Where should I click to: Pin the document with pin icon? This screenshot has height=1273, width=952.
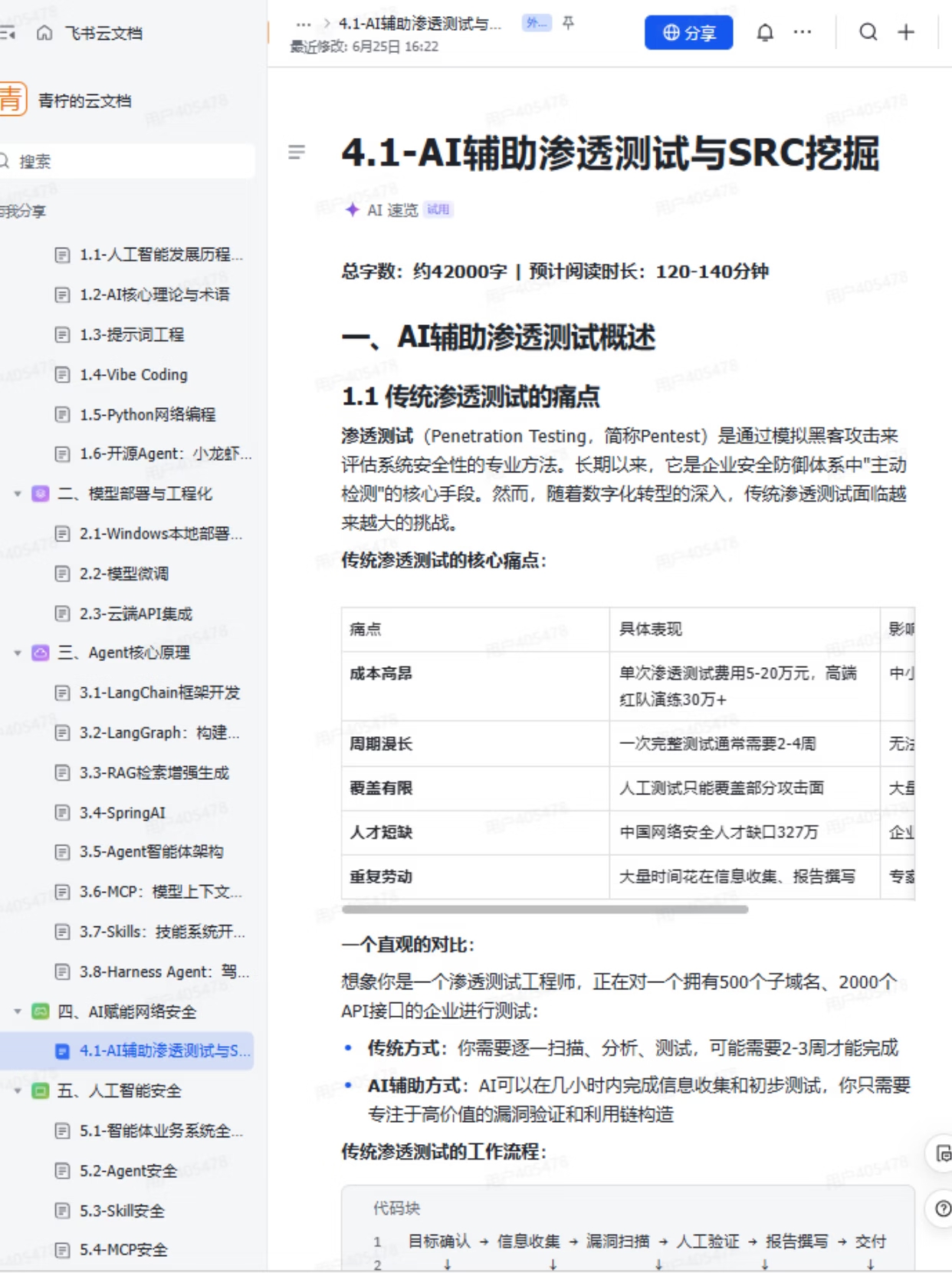pyautogui.click(x=568, y=23)
